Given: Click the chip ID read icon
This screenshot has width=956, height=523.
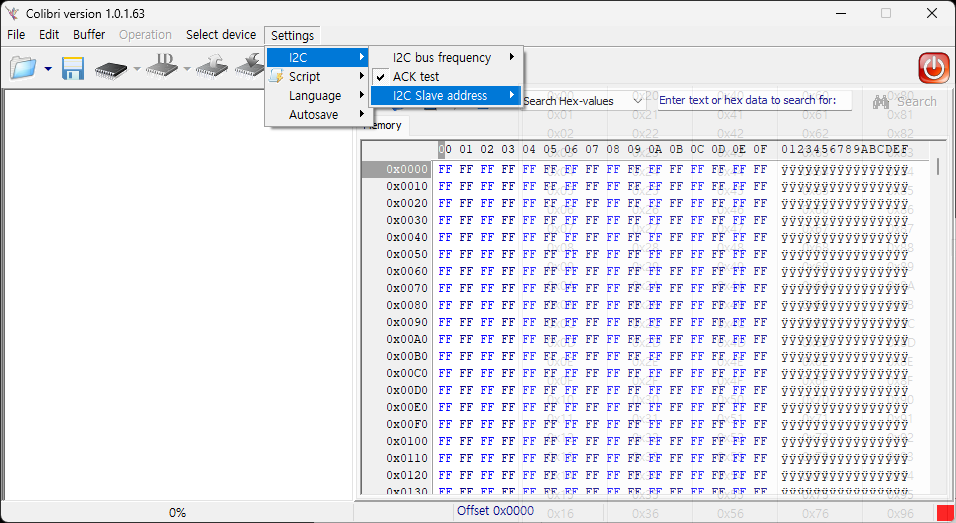Looking at the screenshot, I should click(162, 67).
